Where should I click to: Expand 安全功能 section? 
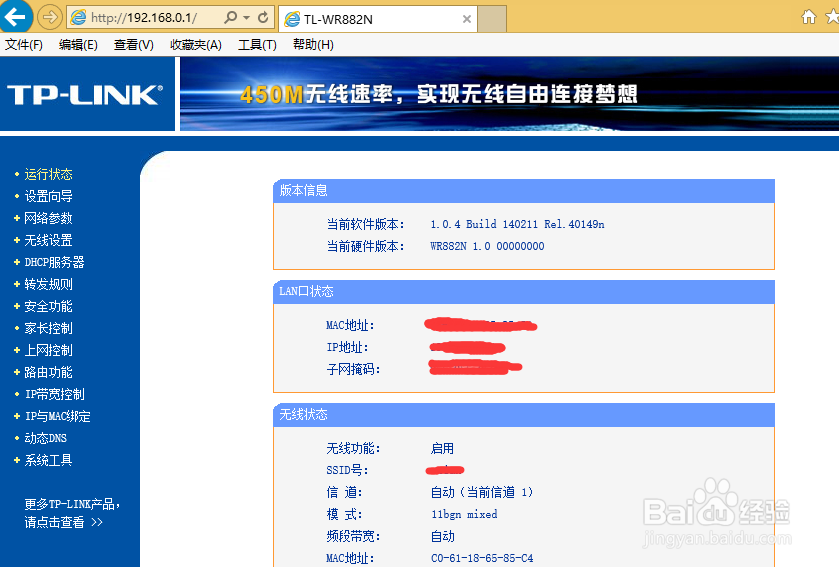[48, 306]
